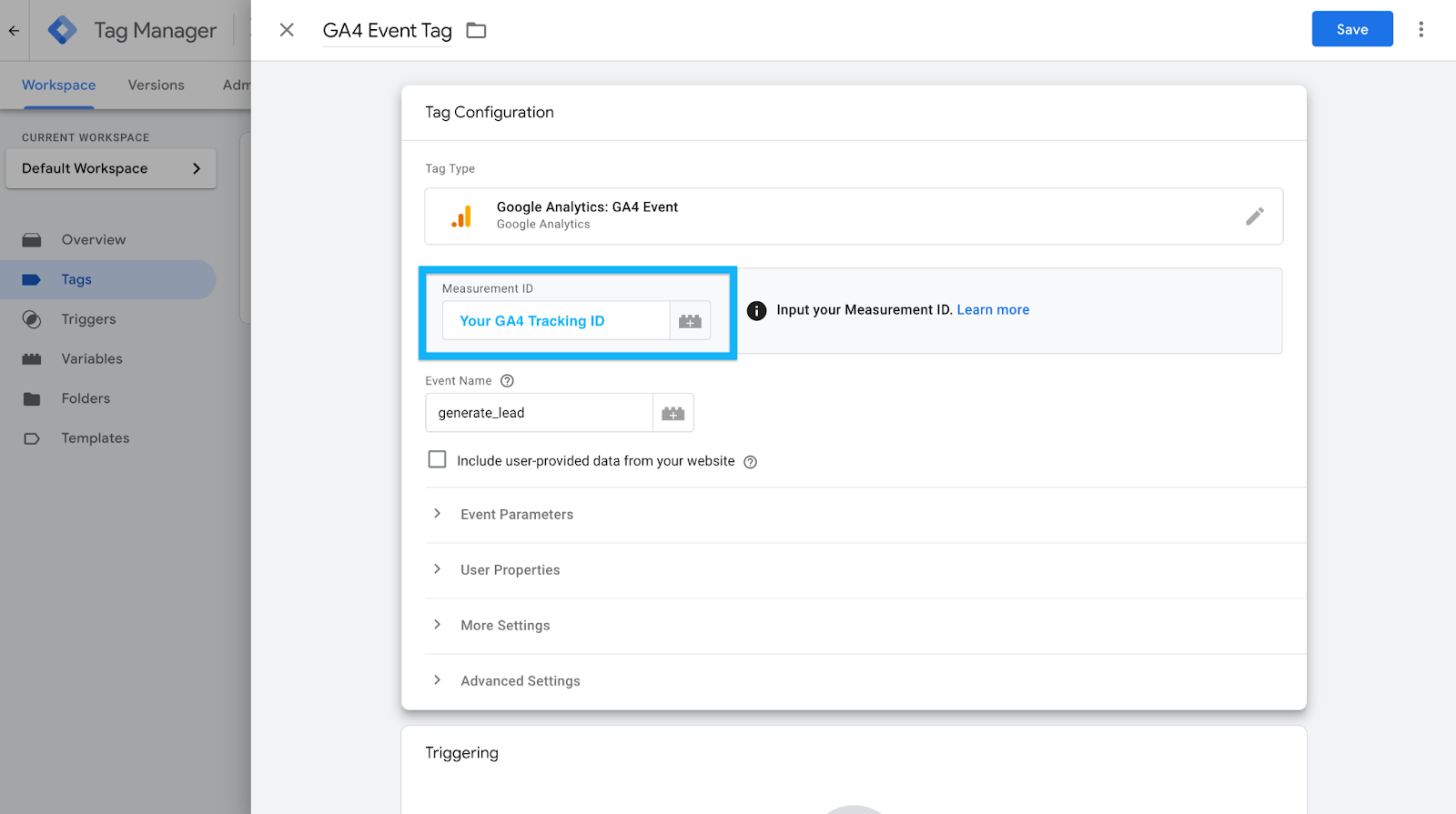Open the three-dot more options menu
1456x814 pixels.
1421,30
